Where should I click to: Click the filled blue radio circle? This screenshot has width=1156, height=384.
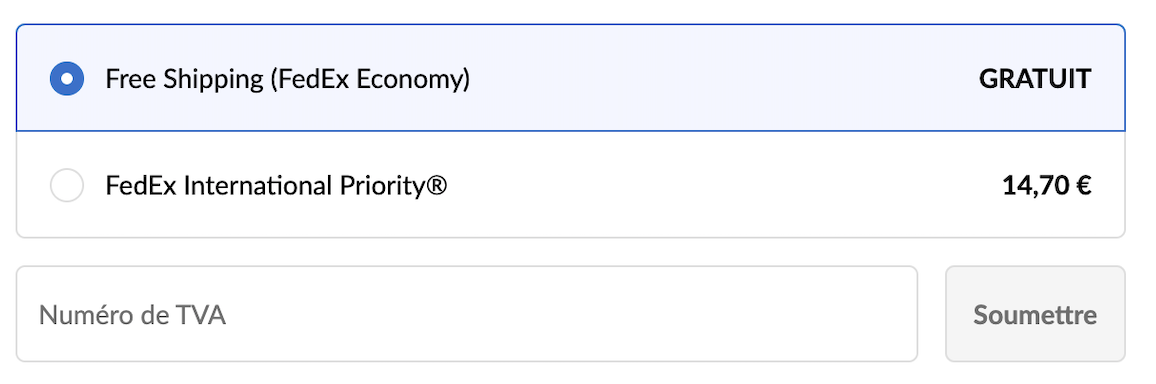pos(66,78)
